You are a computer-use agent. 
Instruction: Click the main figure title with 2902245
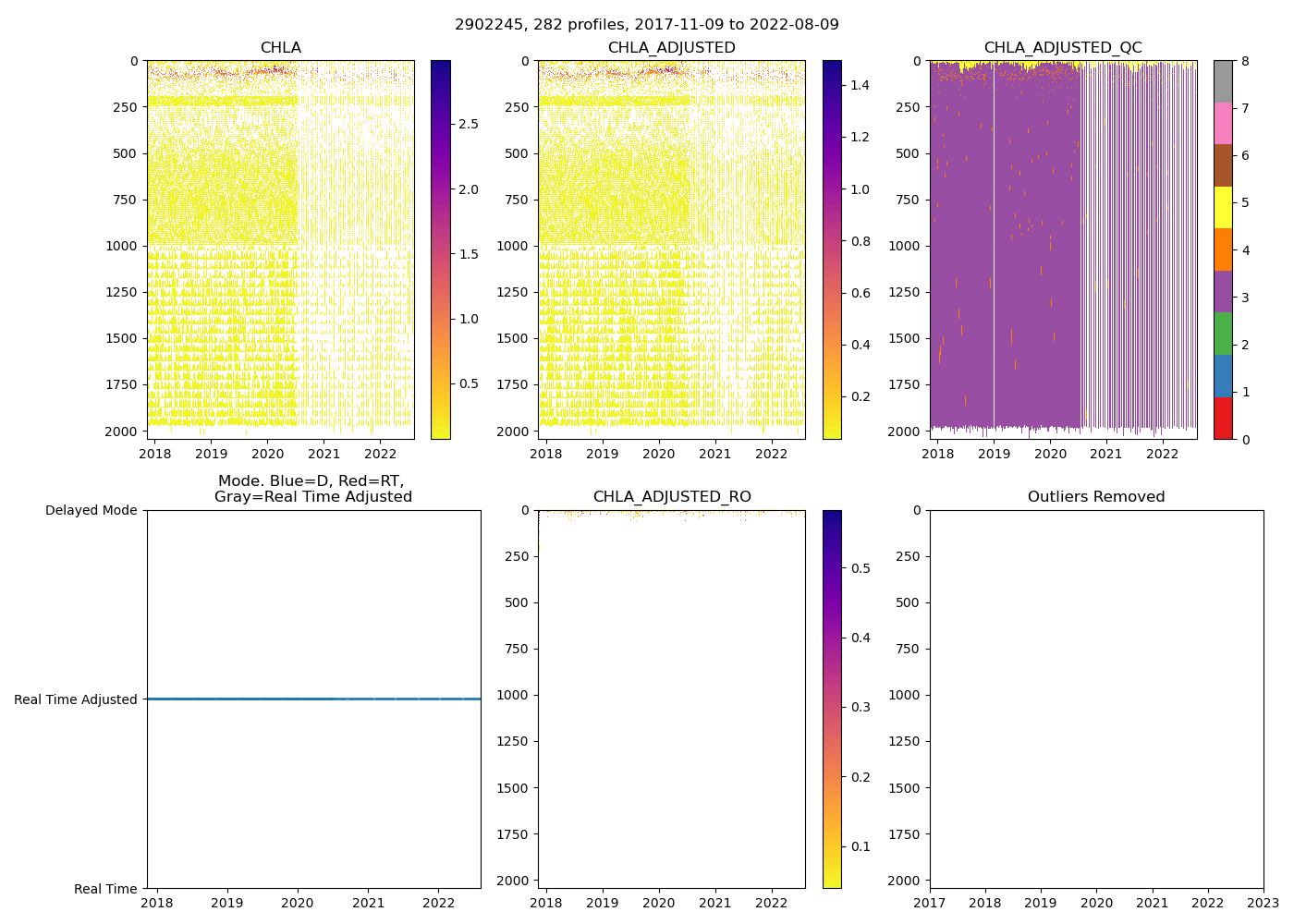(x=647, y=25)
